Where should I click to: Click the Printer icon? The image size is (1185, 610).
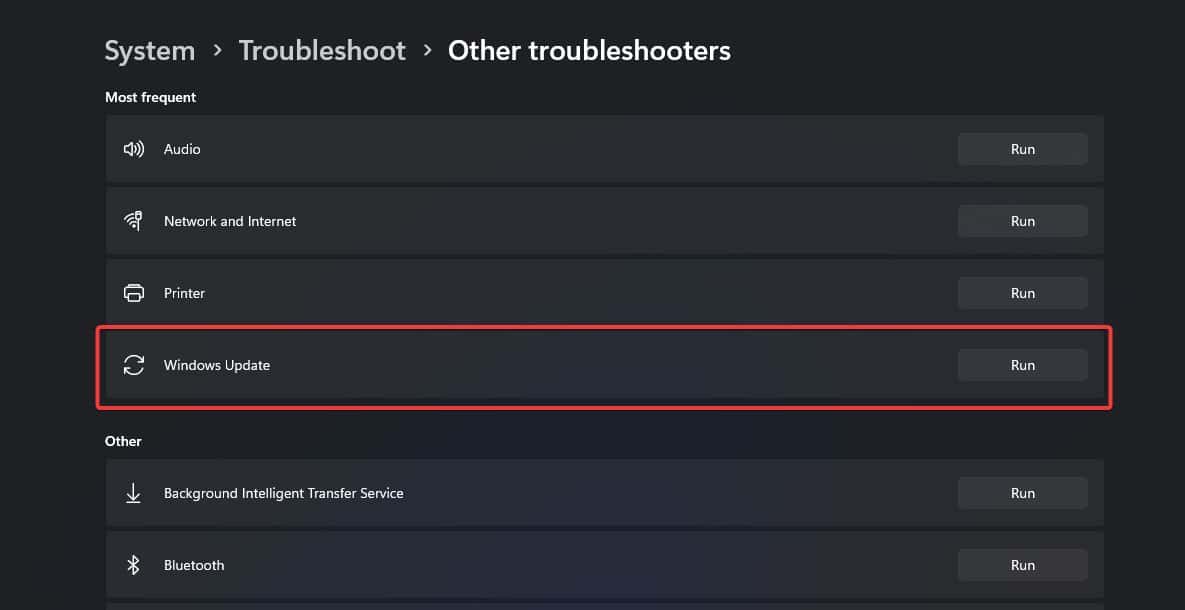[133, 293]
